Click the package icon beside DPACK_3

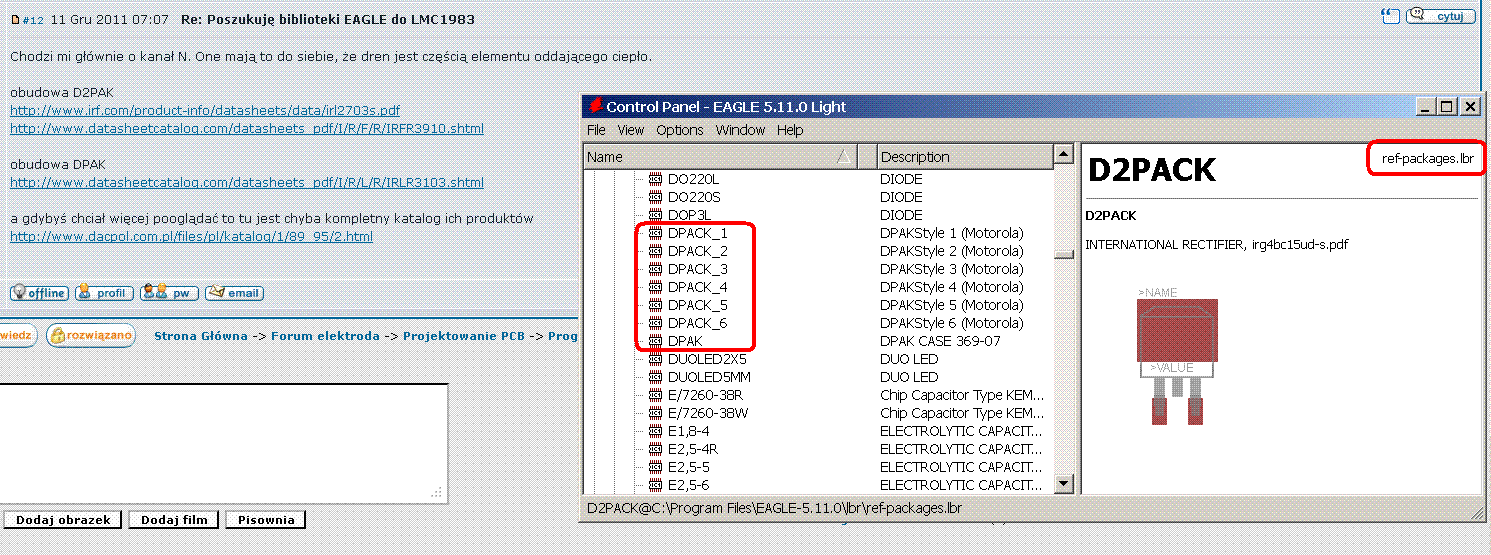(656, 269)
